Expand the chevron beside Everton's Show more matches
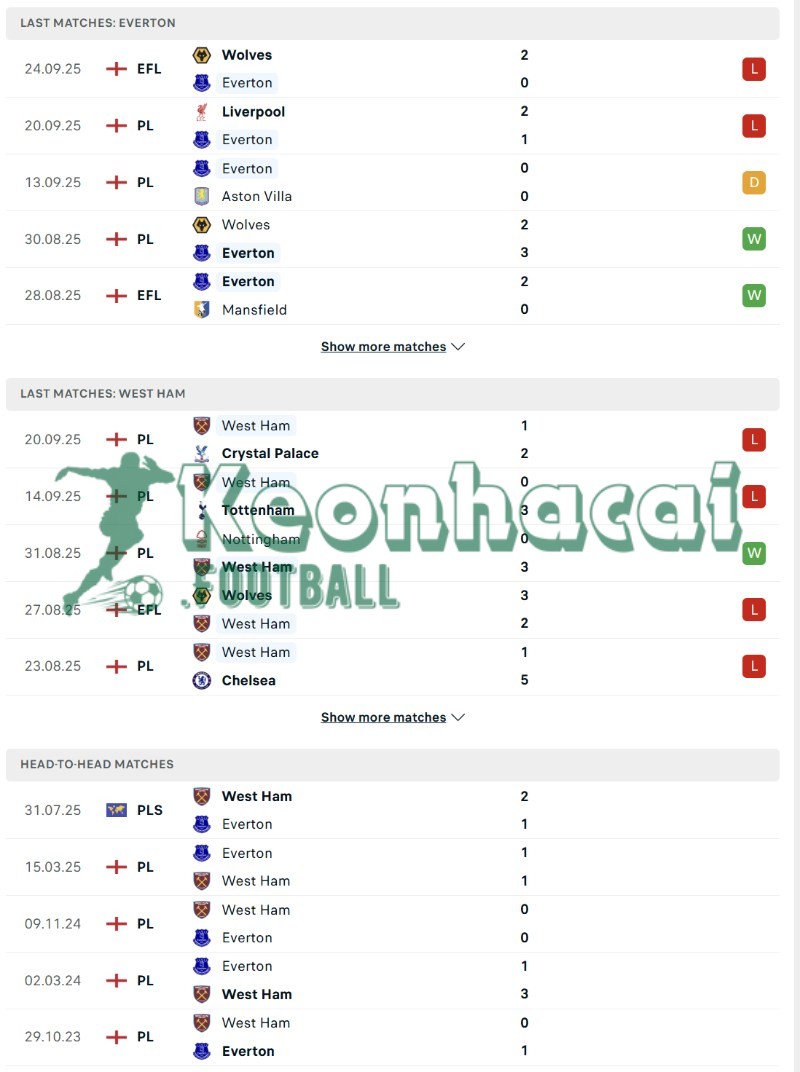Image resolution: width=800 pixels, height=1072 pixels. (x=458, y=346)
